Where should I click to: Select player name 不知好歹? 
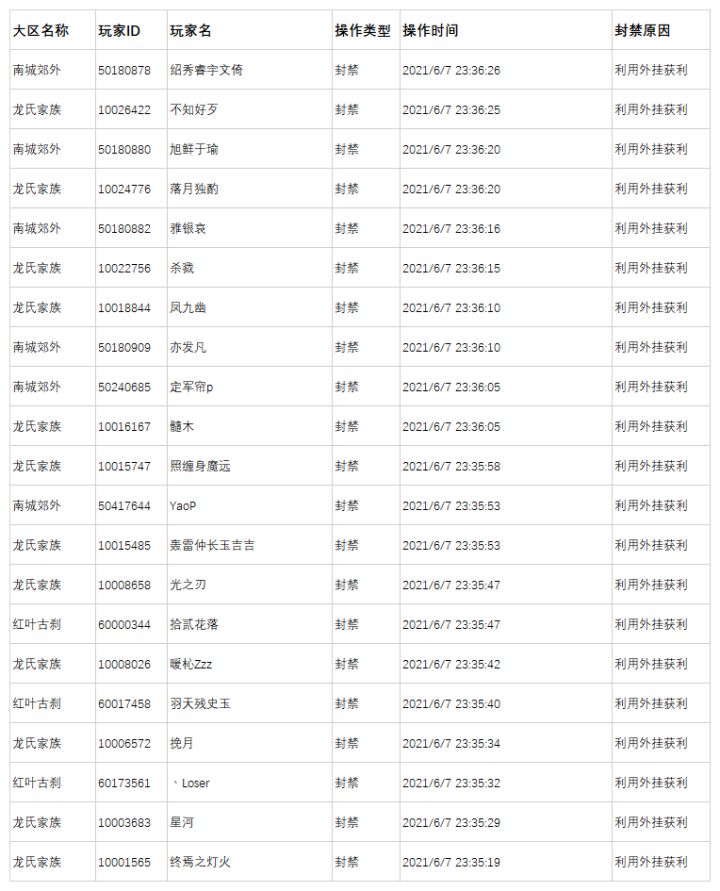click(194, 110)
